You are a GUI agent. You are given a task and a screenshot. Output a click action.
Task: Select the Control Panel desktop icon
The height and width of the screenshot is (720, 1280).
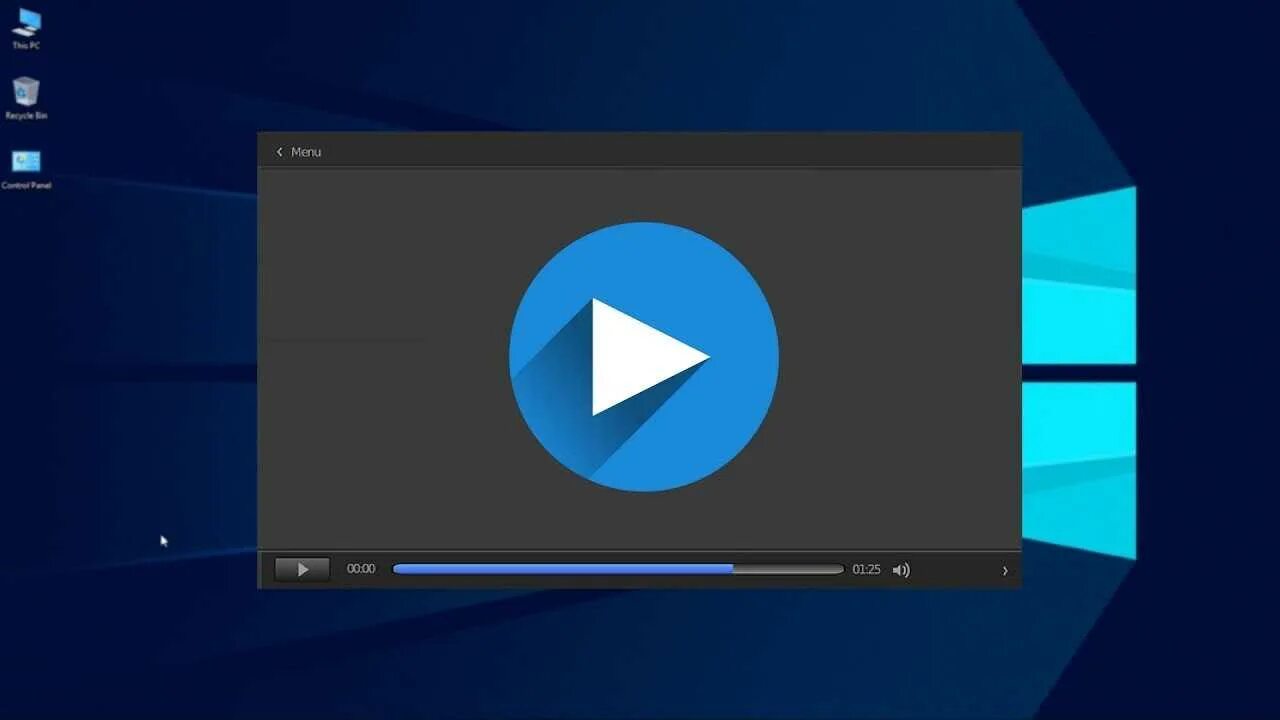click(26, 169)
